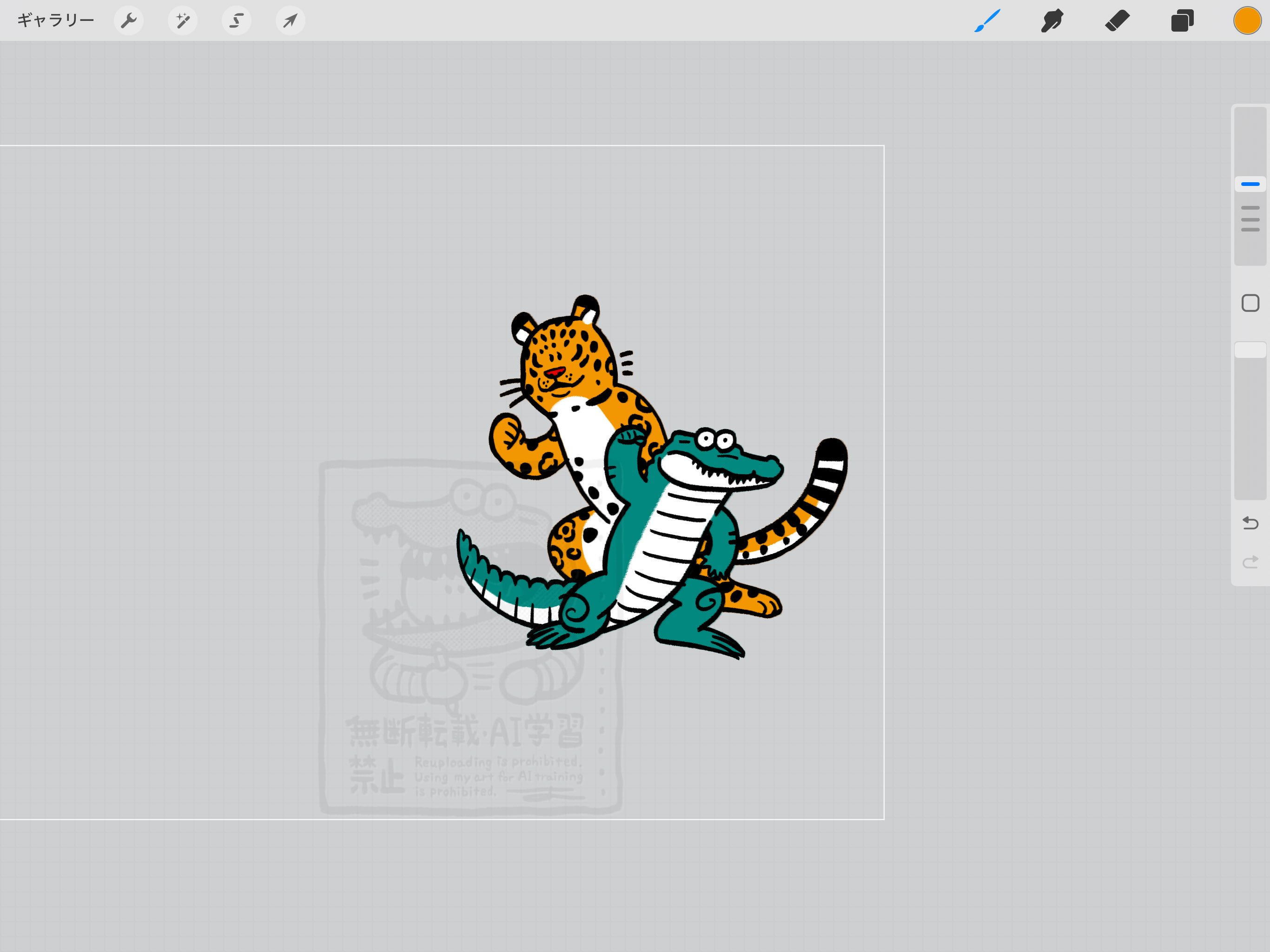Select the Brush paint tool
The width and height of the screenshot is (1270, 952).
click(x=987, y=21)
